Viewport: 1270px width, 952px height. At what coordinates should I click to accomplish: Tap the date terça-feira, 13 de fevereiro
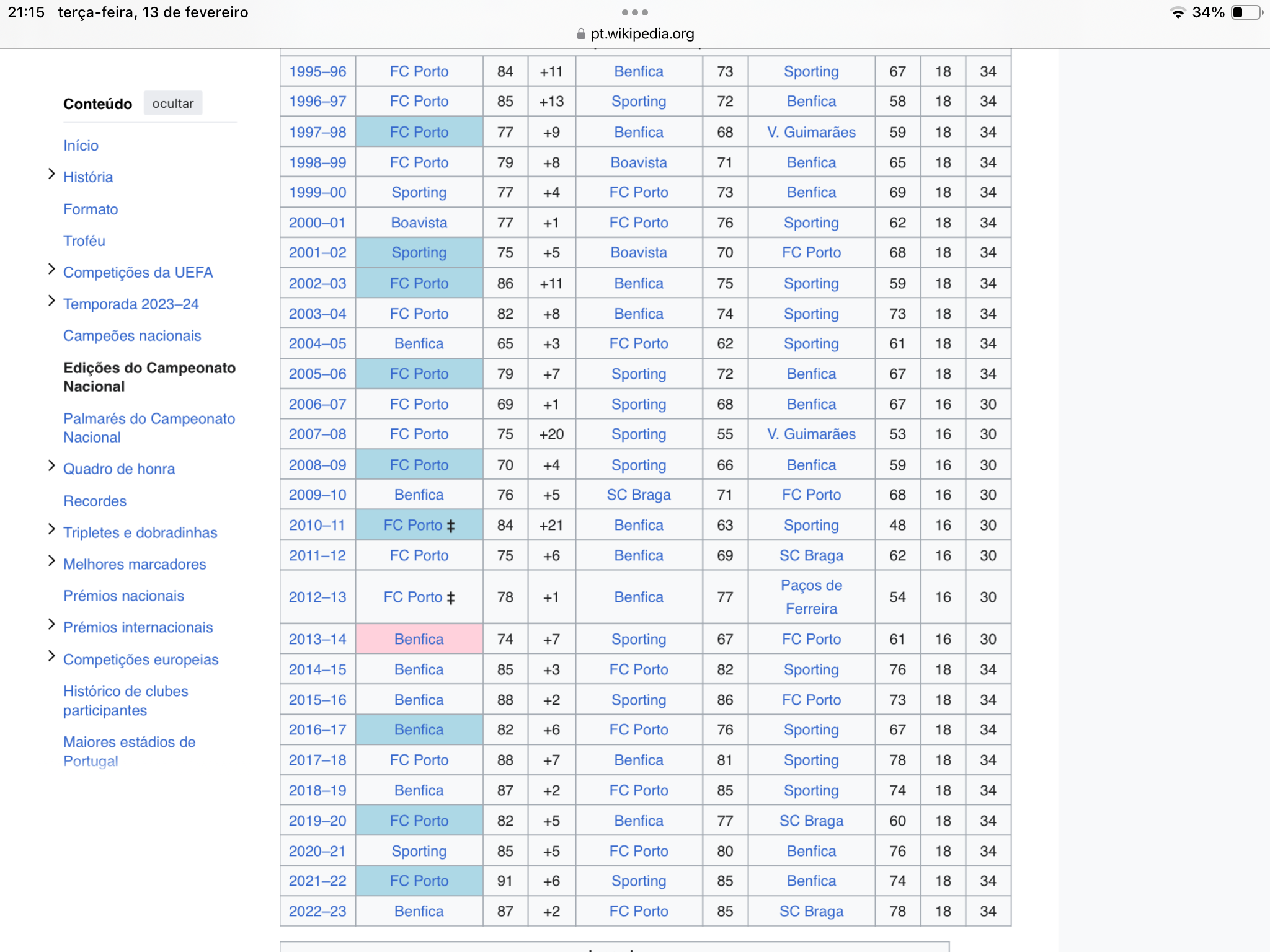click(x=153, y=12)
